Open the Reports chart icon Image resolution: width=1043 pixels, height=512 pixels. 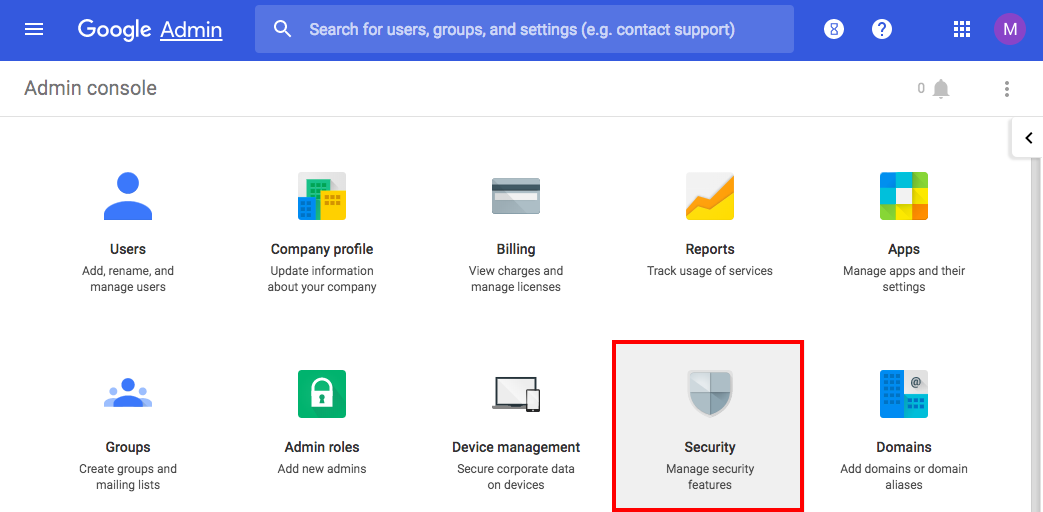[x=710, y=196]
